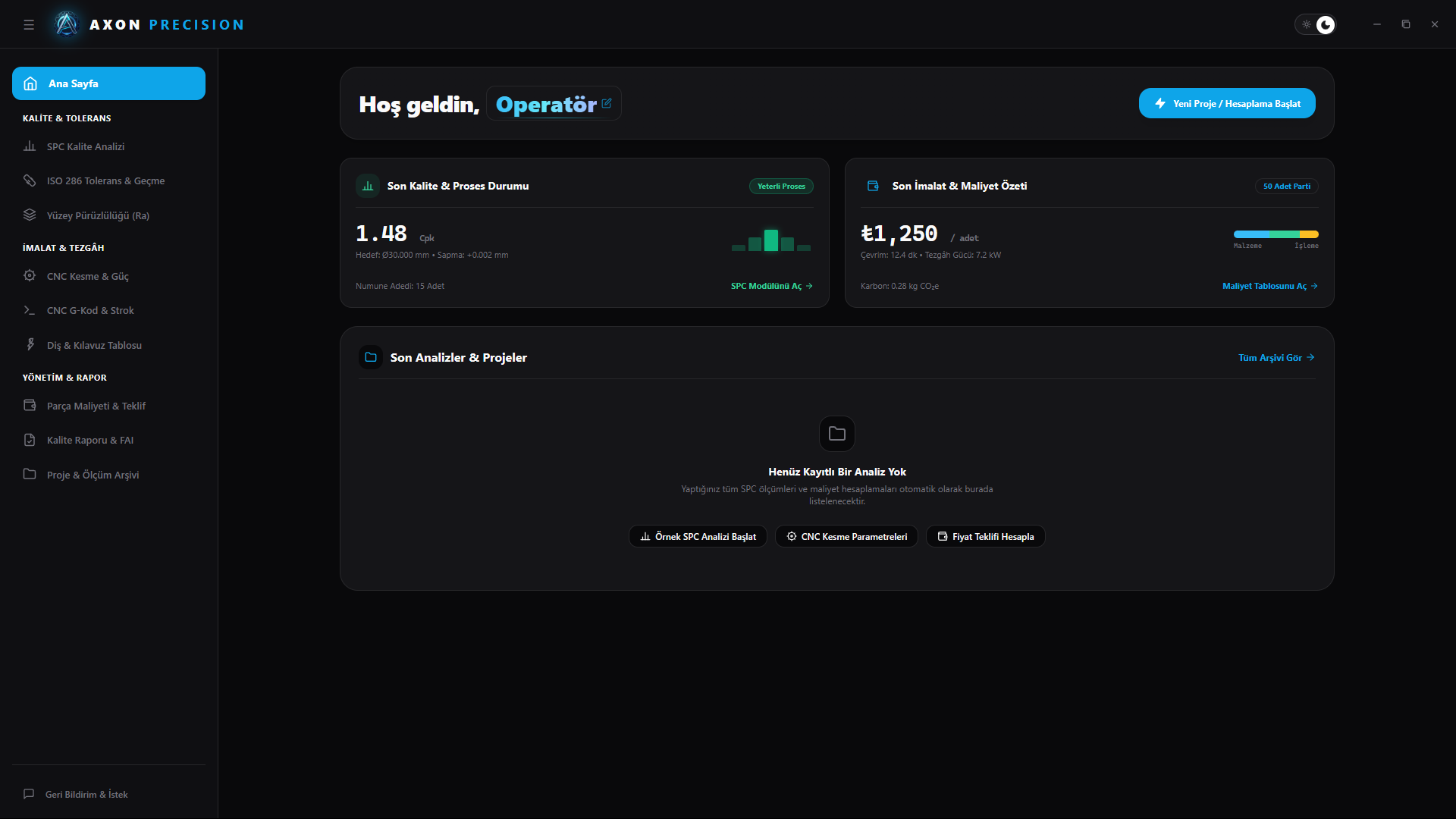Viewport: 1456px width, 819px height.
Task: Click the Malzeme/İşleme cost ratio bar
Action: point(1276,234)
